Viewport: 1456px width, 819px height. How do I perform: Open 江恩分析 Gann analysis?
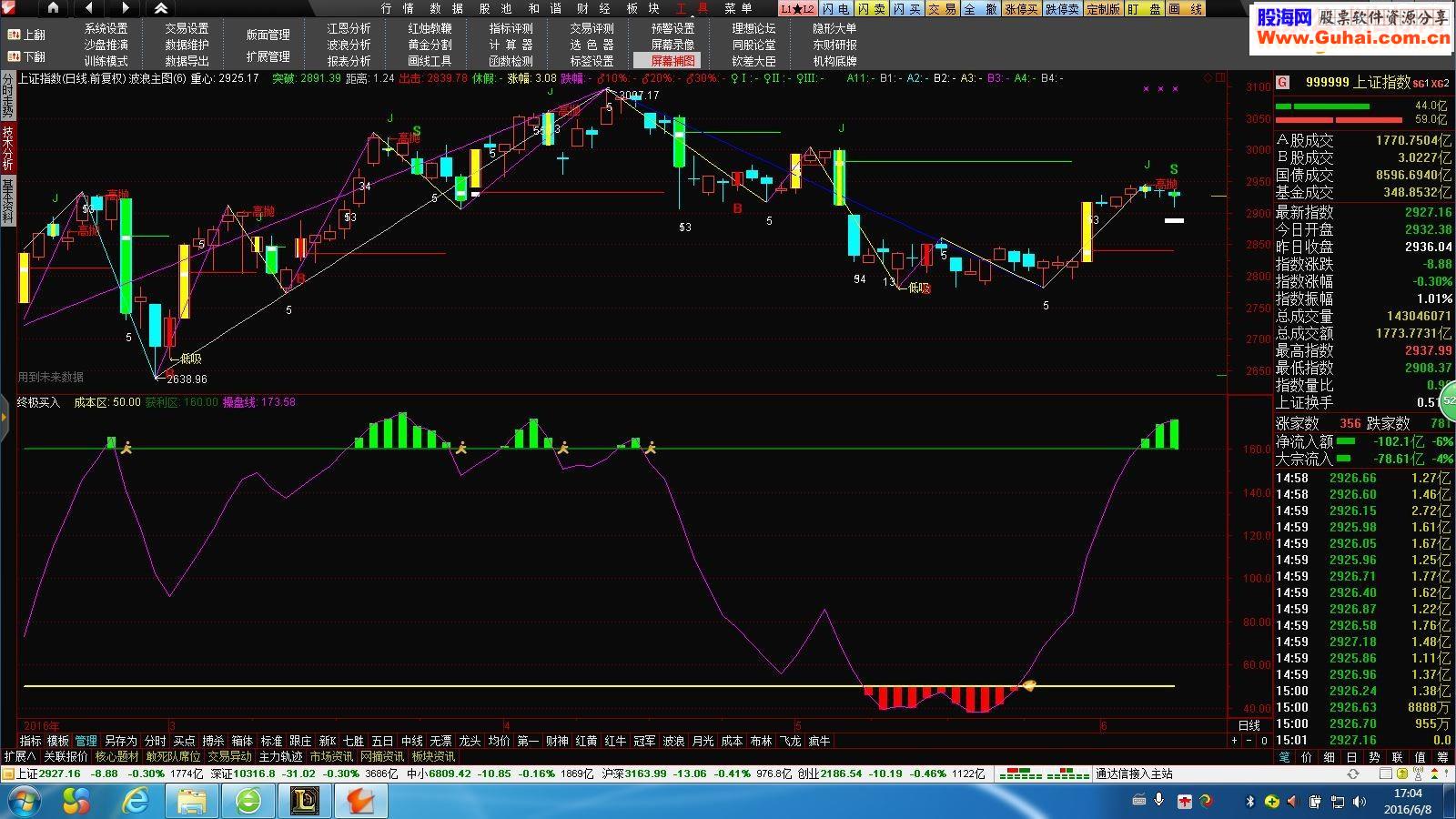coord(349,28)
